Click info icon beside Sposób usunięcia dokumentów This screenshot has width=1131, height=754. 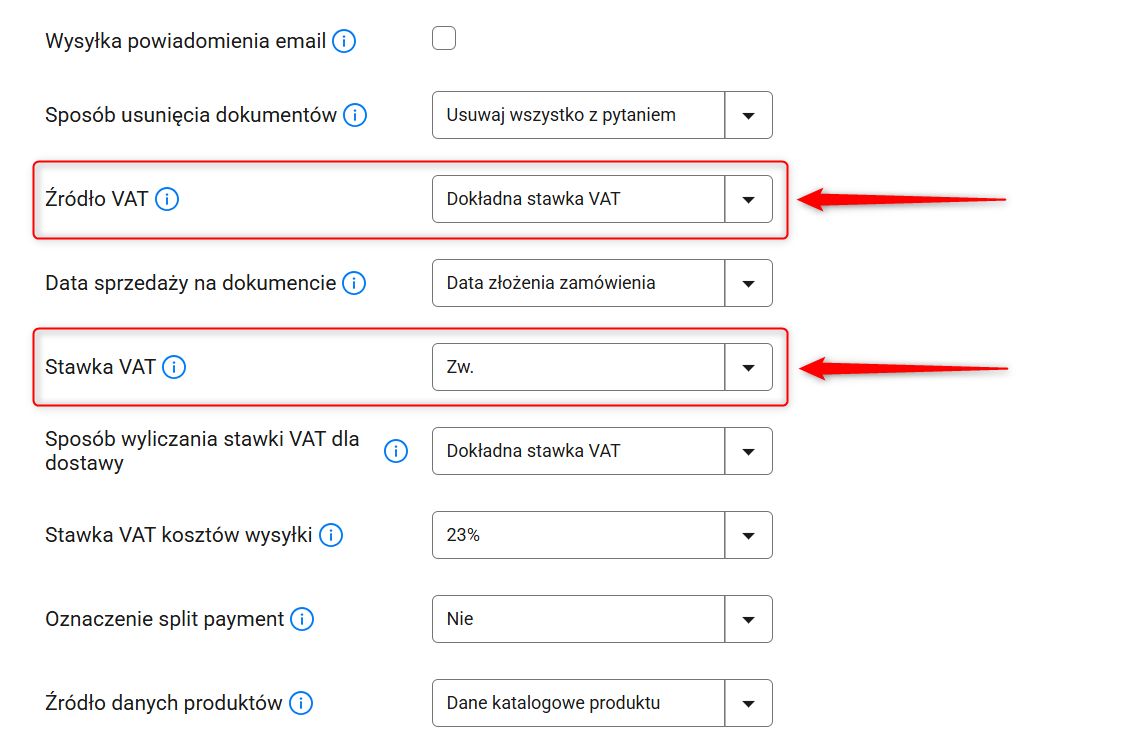click(355, 115)
